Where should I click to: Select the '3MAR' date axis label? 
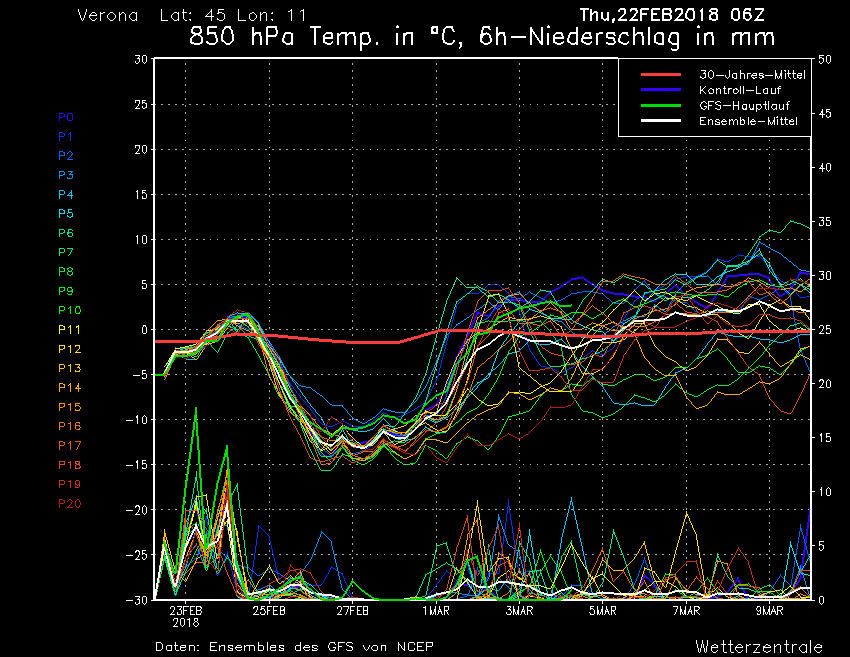[x=519, y=611]
